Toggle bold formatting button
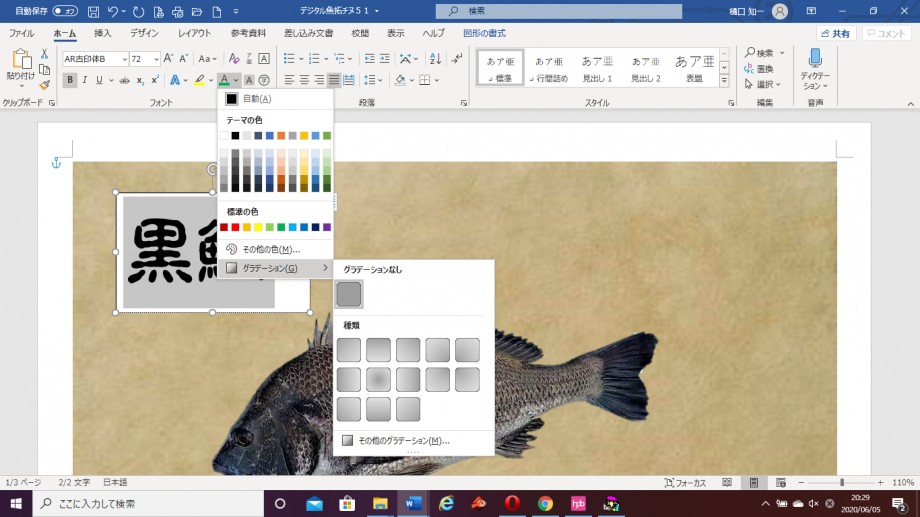 point(70,80)
